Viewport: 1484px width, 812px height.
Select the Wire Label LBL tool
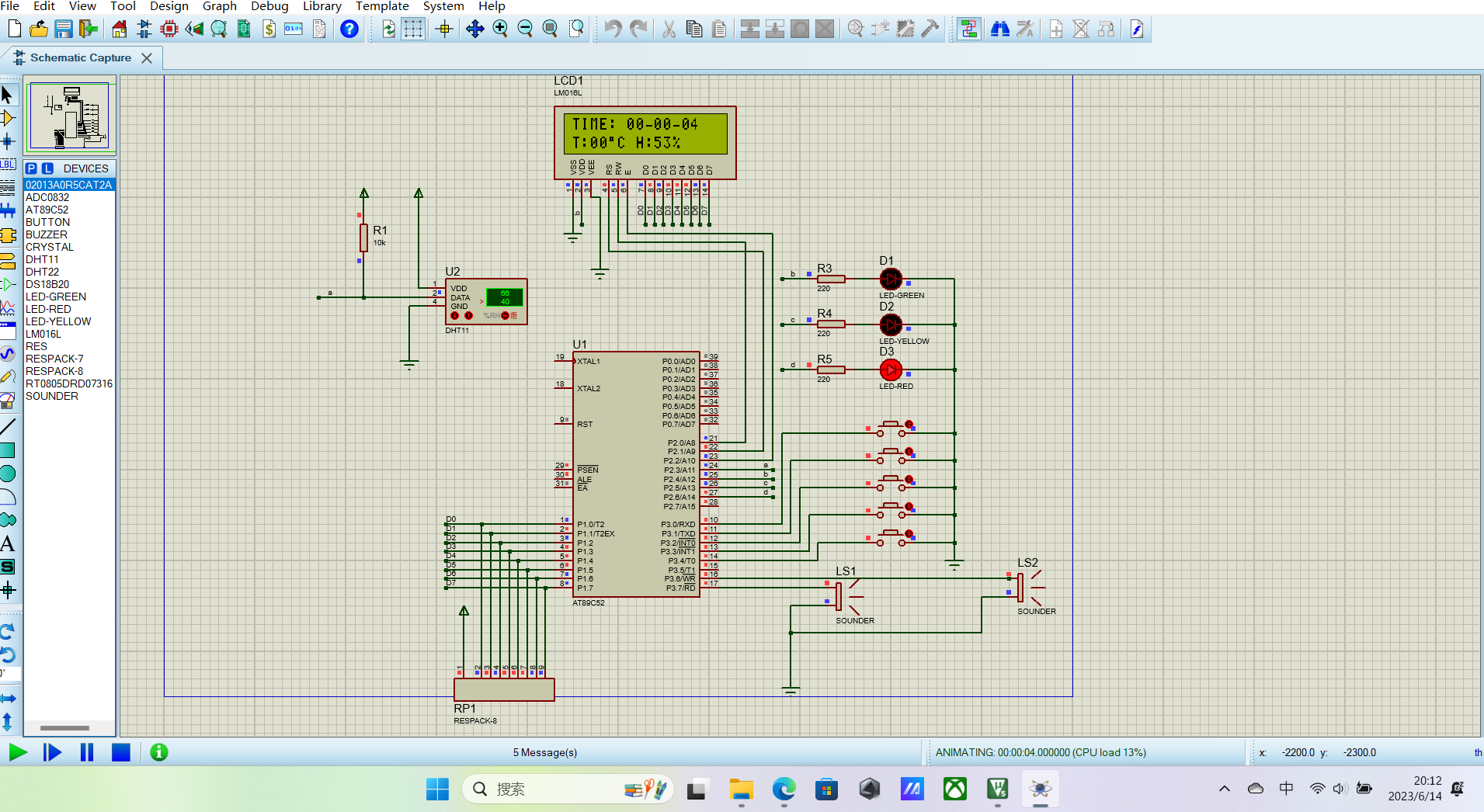tap(8, 165)
